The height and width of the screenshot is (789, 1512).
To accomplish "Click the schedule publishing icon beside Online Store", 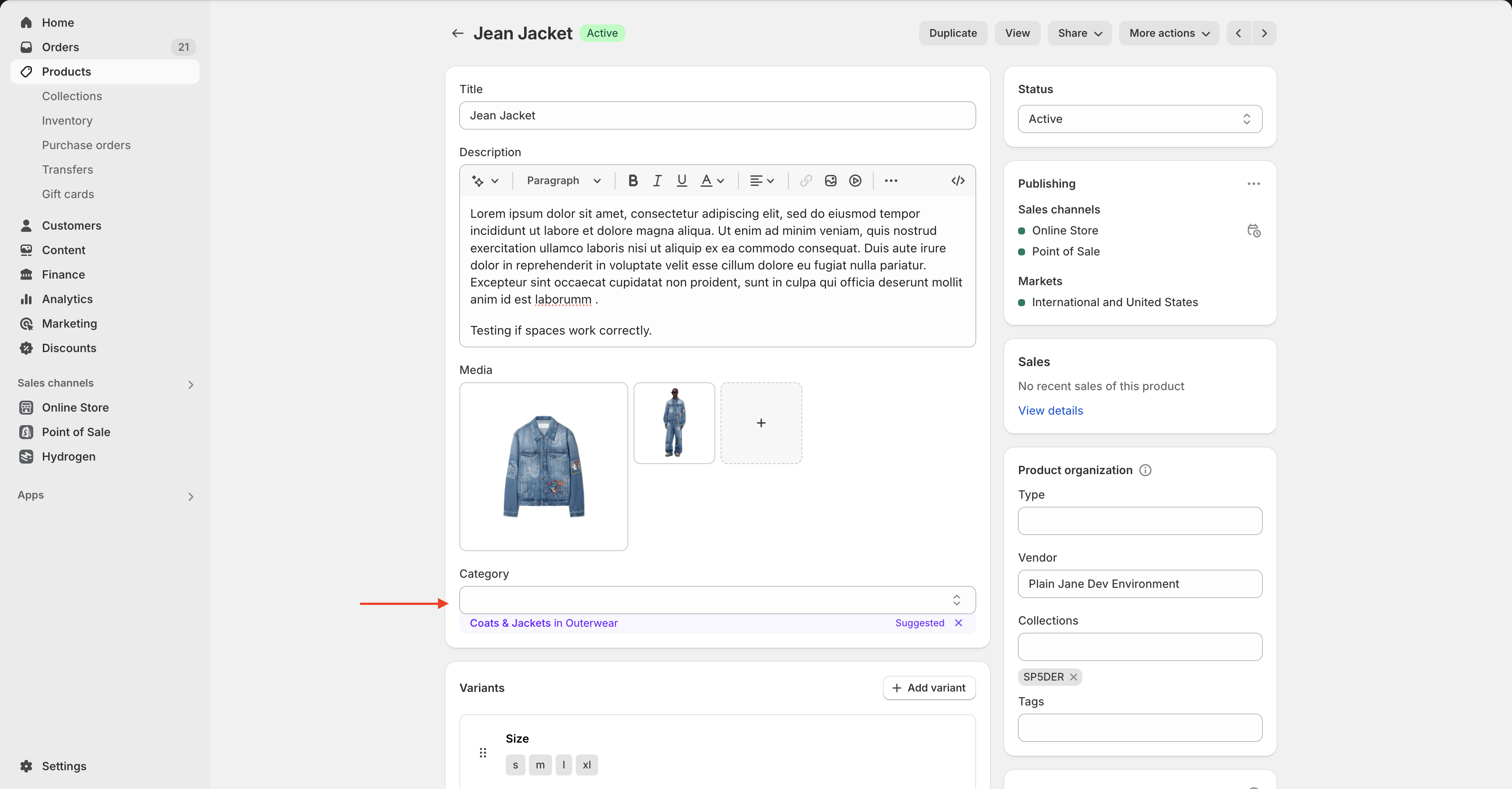I will pyautogui.click(x=1253, y=230).
